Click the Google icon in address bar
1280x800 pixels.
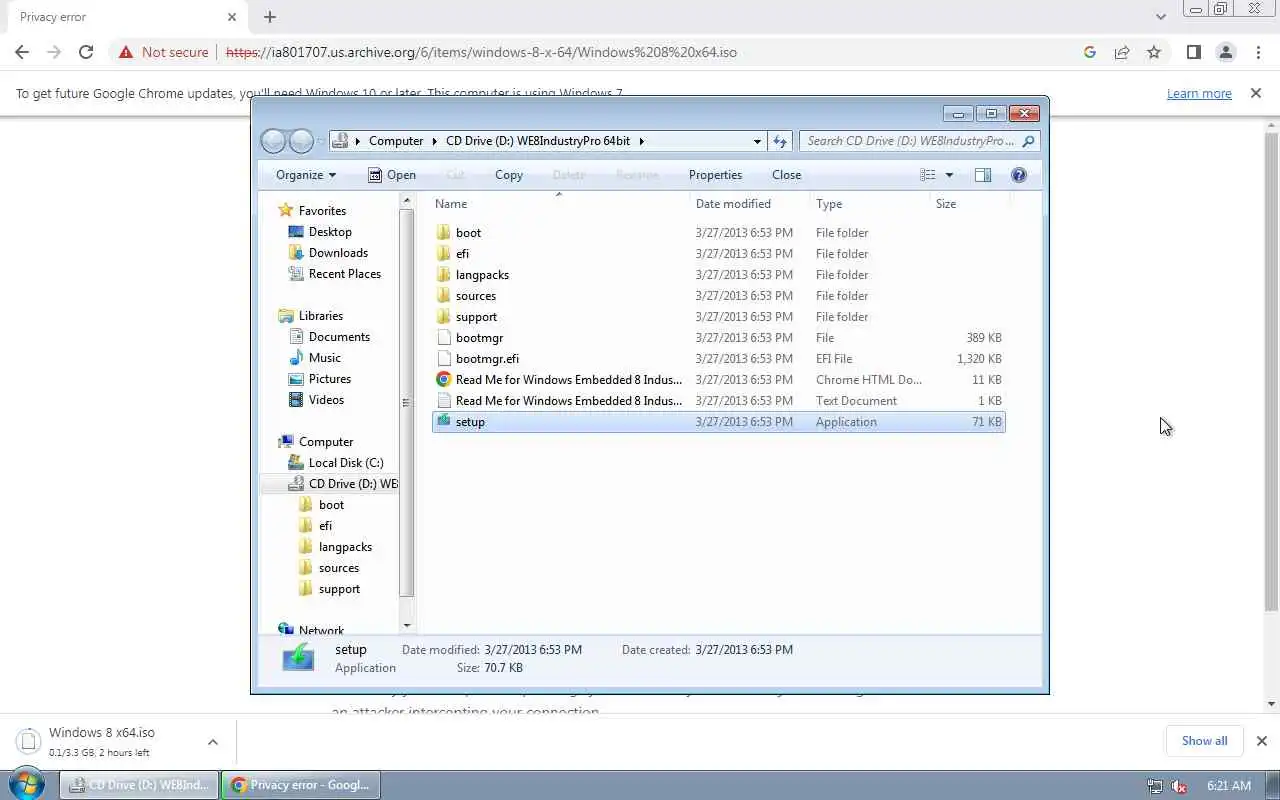click(x=1090, y=52)
